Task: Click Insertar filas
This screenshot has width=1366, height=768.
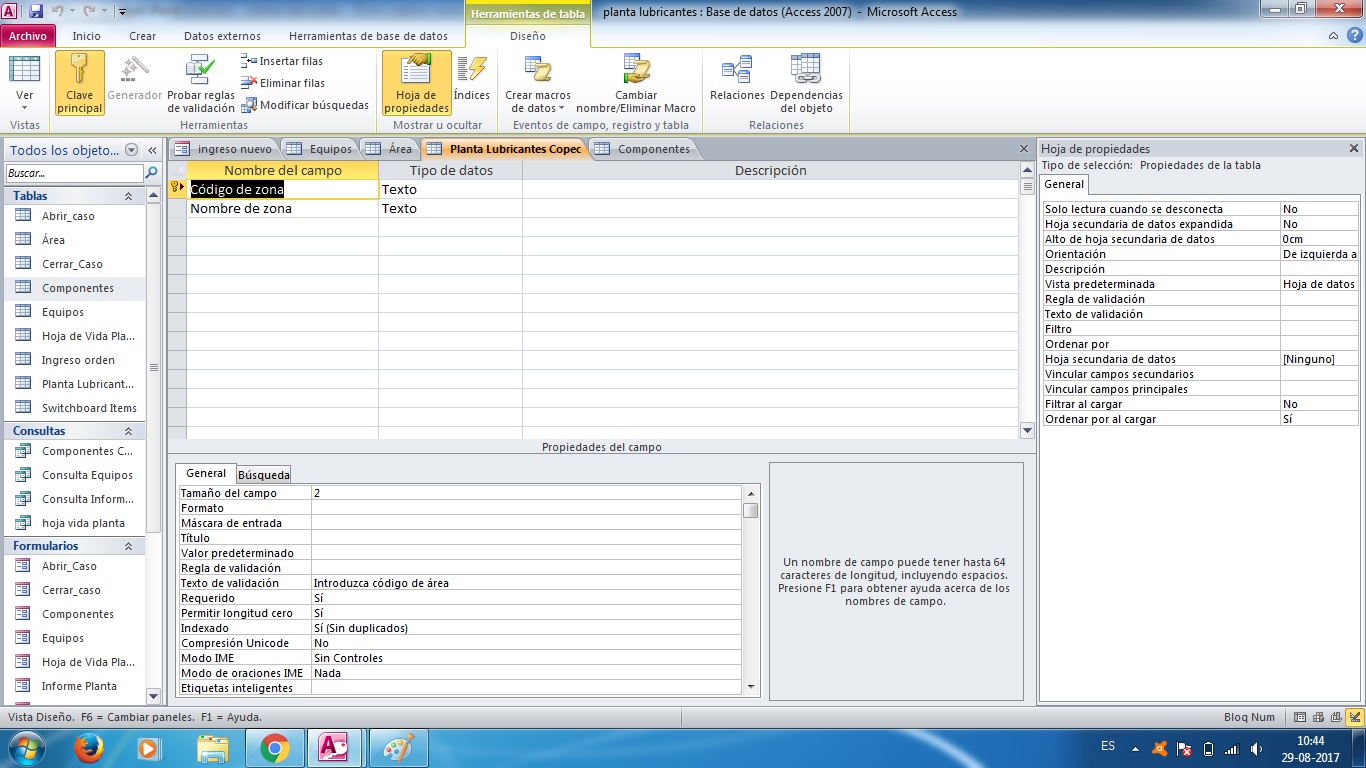Action: (283, 61)
